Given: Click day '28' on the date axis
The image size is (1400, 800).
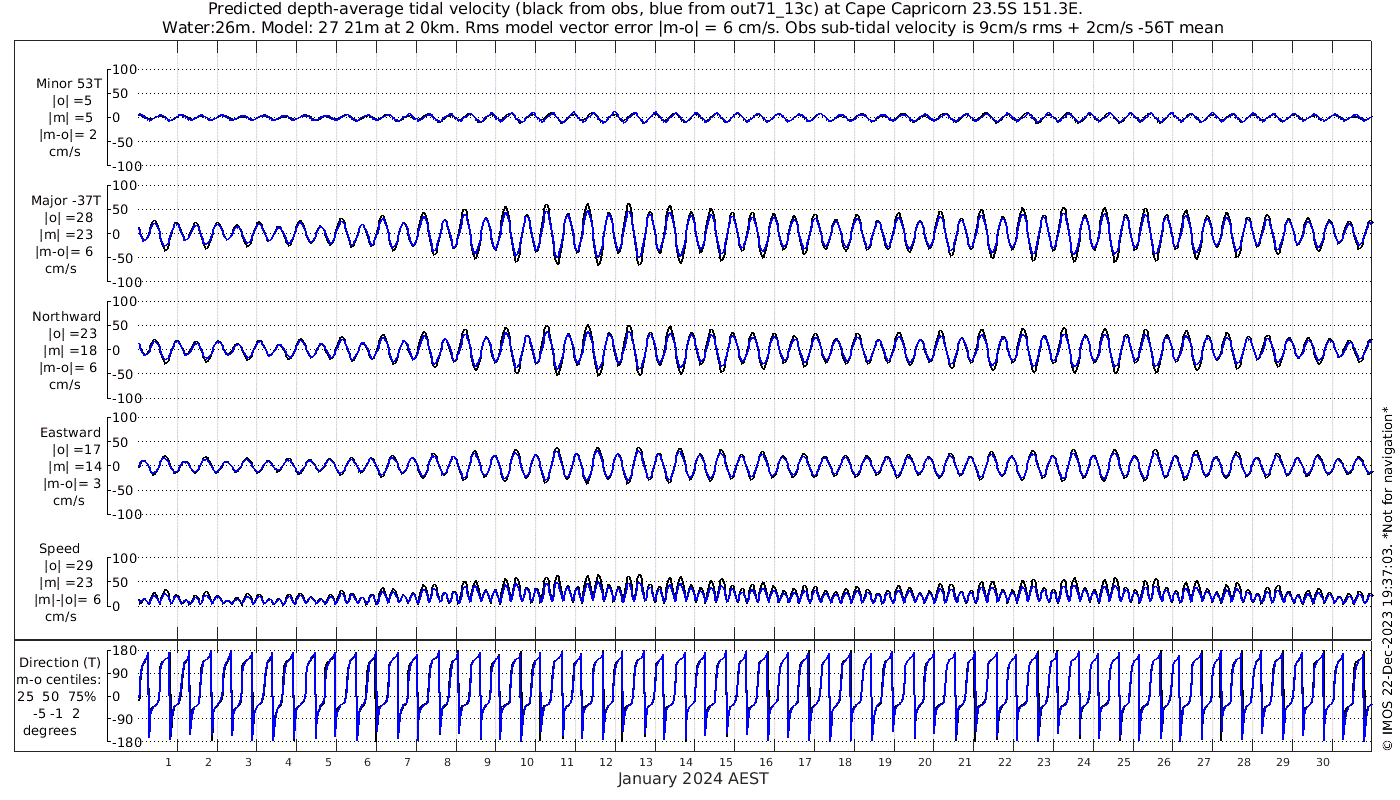Looking at the screenshot, I should point(1243,762).
